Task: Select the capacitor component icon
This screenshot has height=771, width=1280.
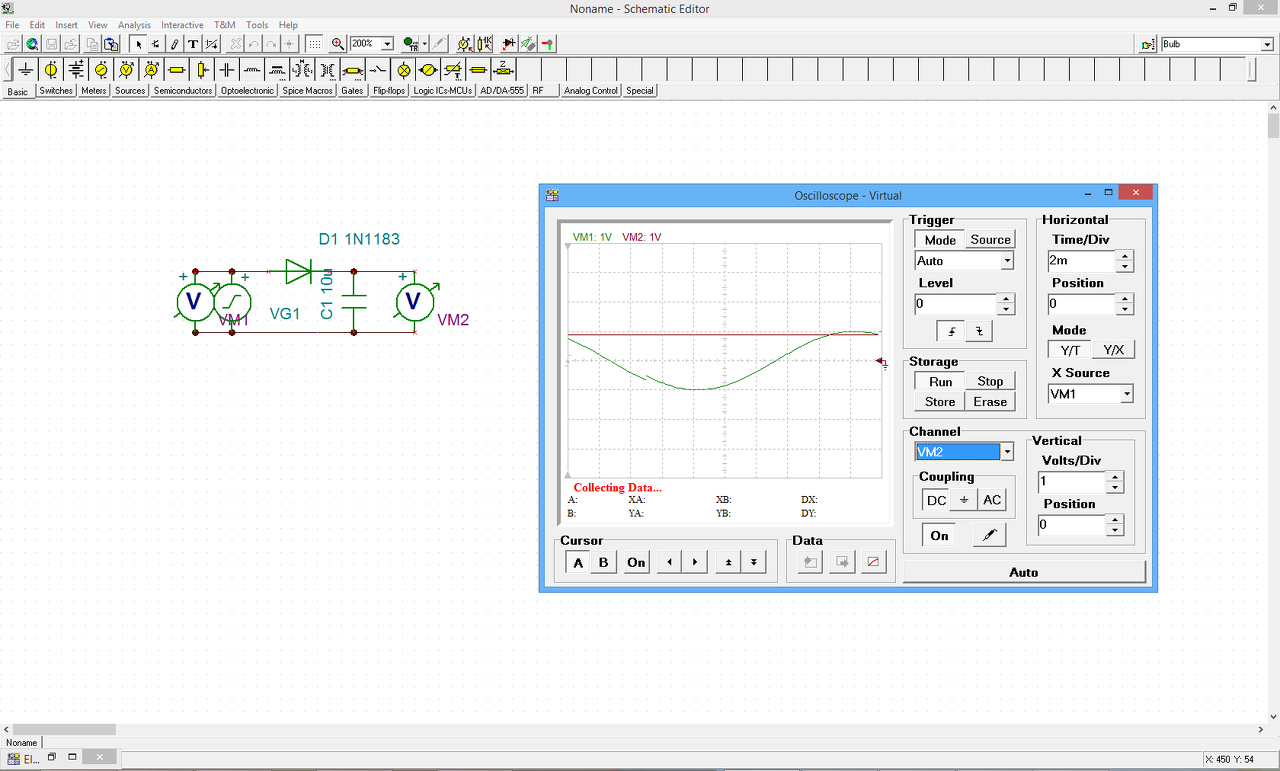Action: 227,69
